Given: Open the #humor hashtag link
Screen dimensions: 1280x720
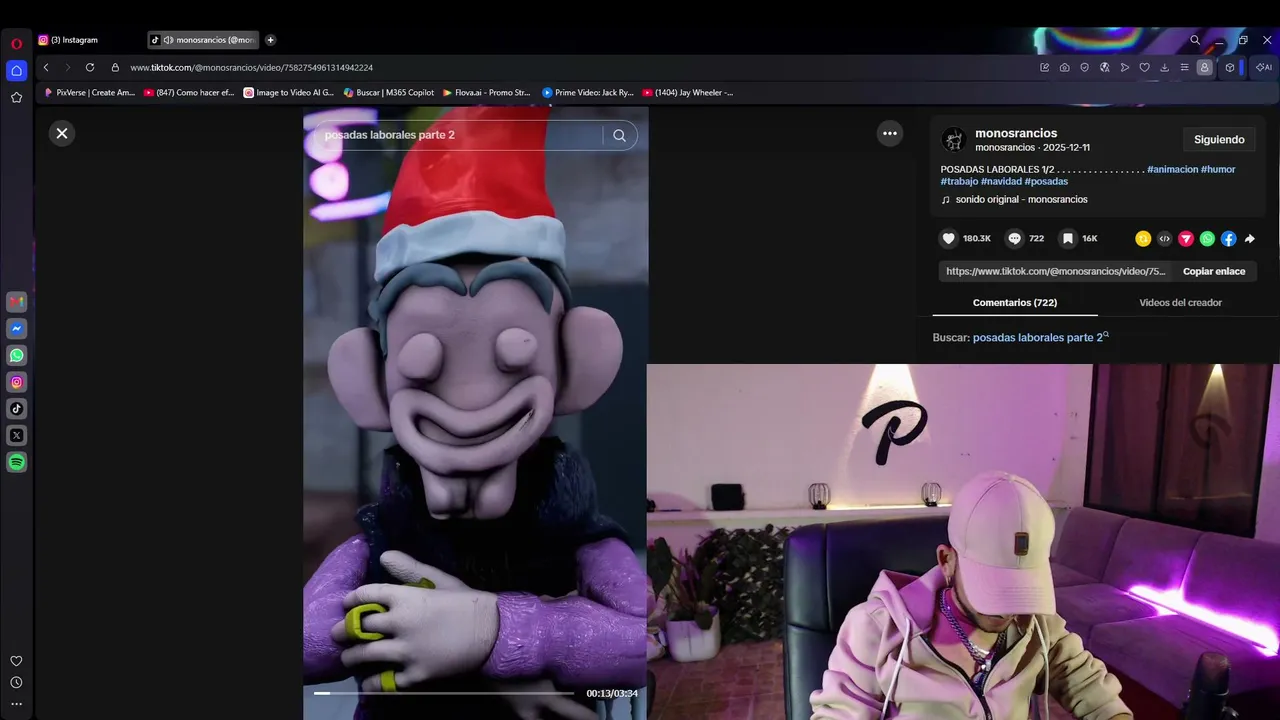Looking at the screenshot, I should 1218,169.
